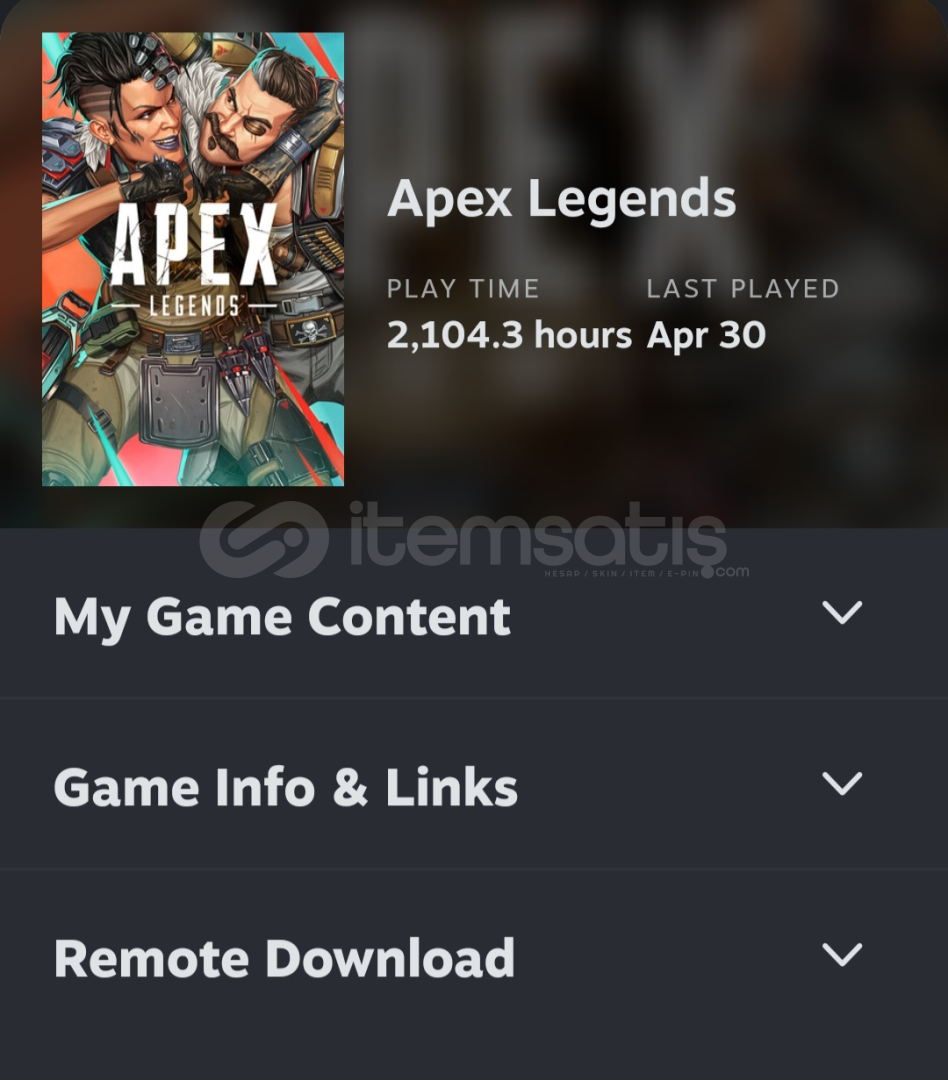Image resolution: width=948 pixels, height=1080 pixels.
Task: Click the APEX logo on cover art
Action: pos(194,245)
